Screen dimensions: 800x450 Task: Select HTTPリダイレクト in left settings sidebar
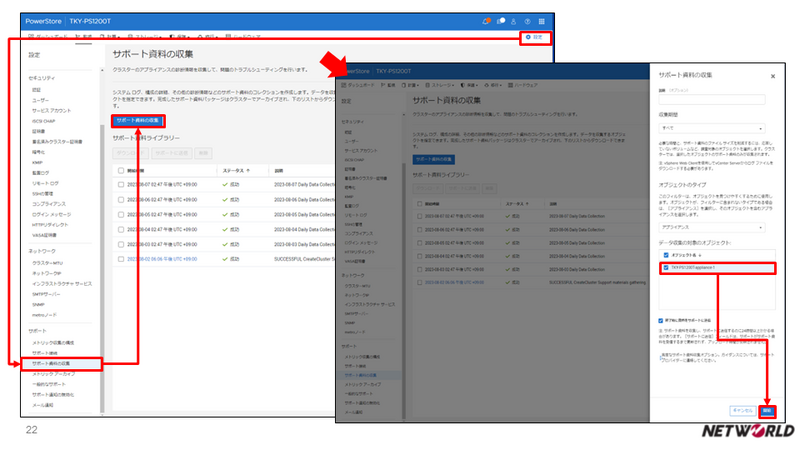(50, 225)
